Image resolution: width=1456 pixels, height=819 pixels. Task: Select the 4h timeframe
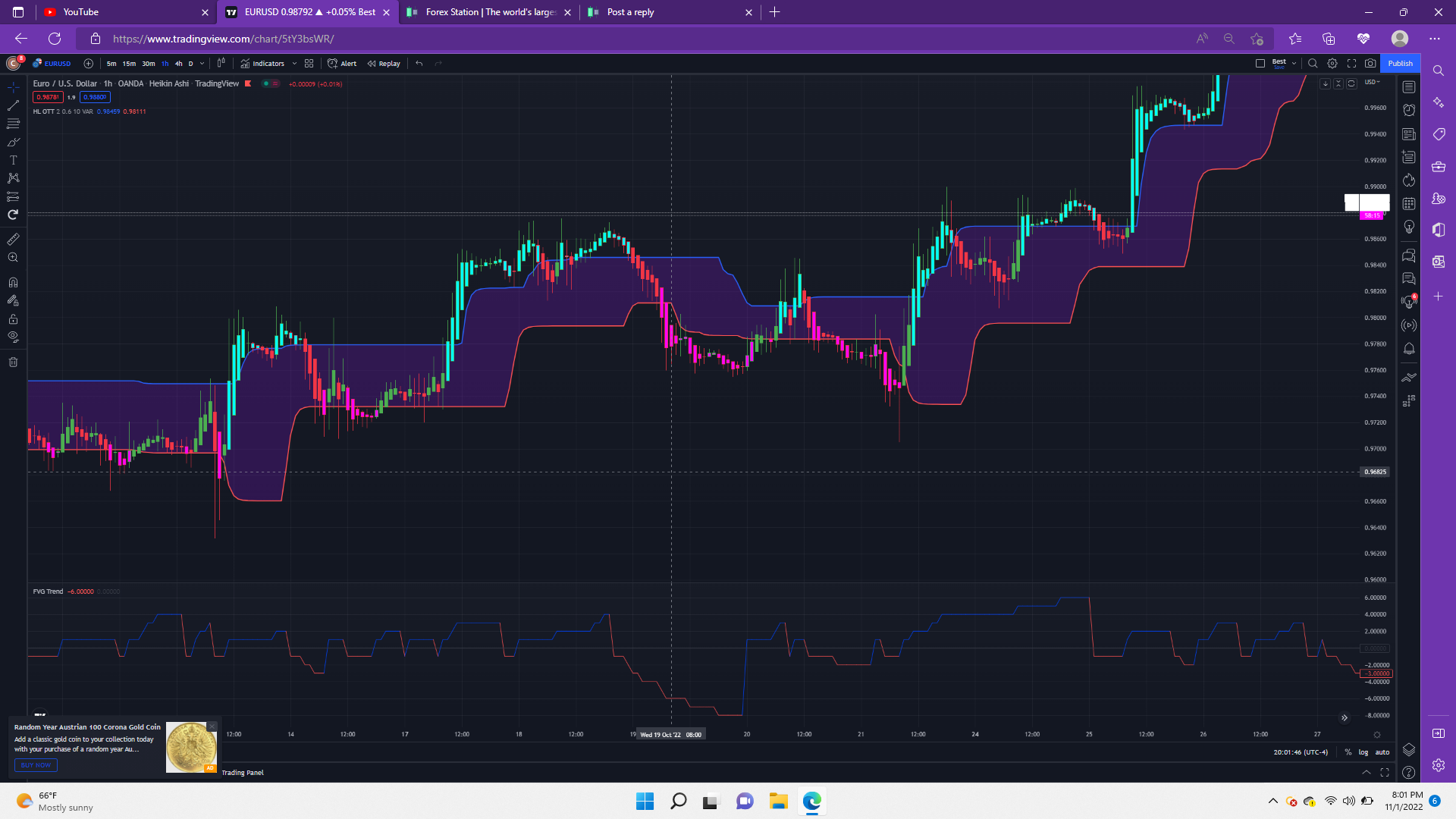(178, 64)
